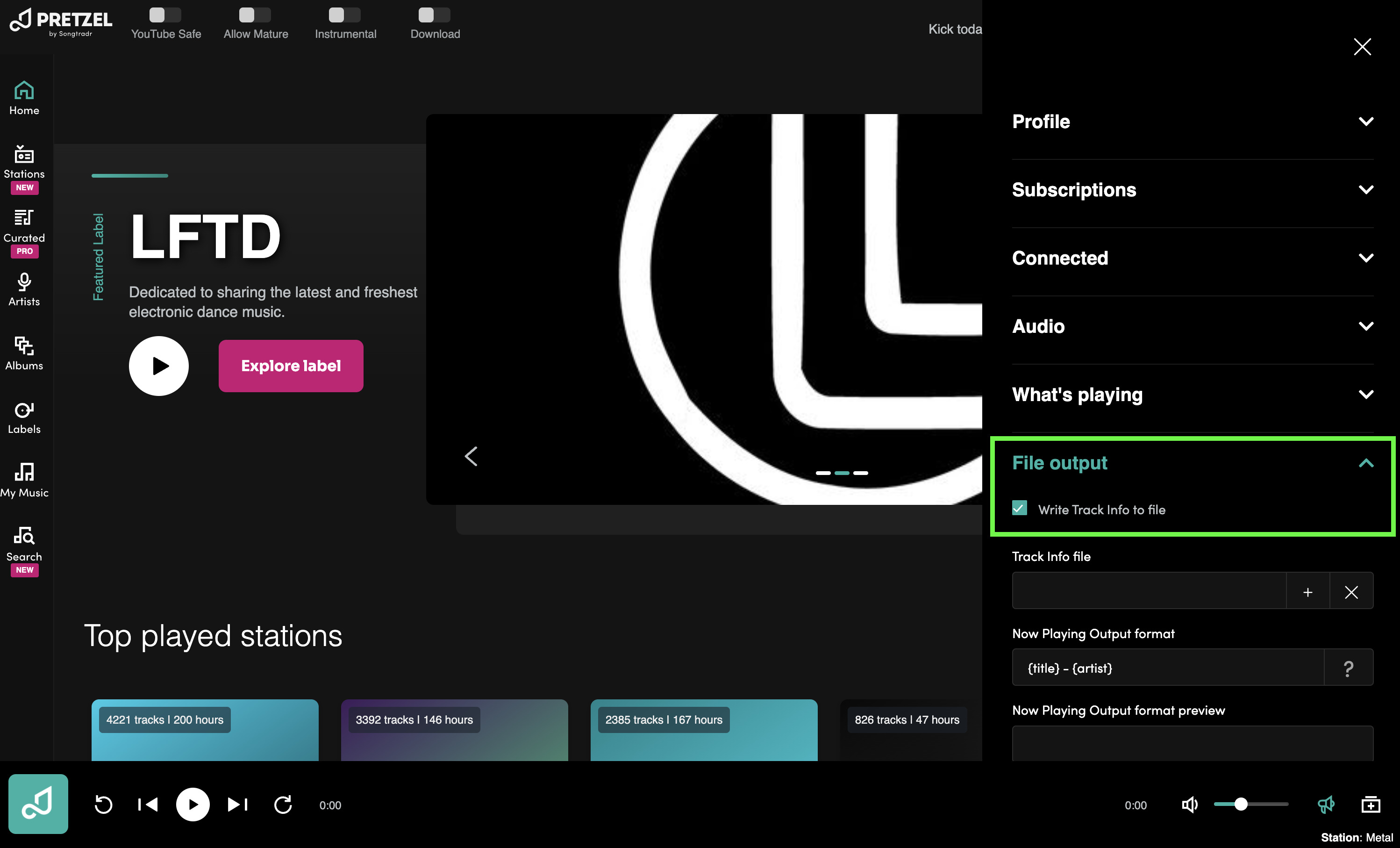1400x848 pixels.
Task: Open station card with 2385 tracks
Action: point(703,730)
